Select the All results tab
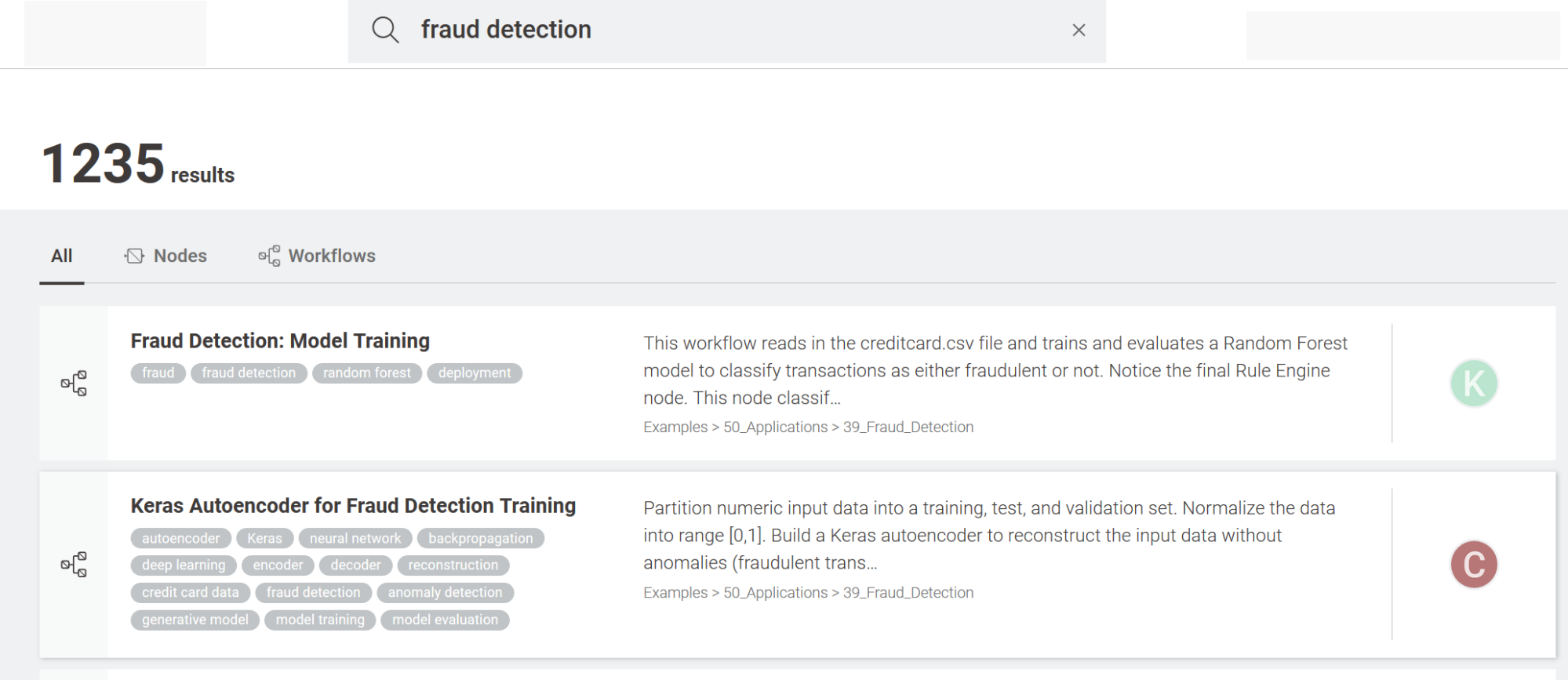 (62, 256)
